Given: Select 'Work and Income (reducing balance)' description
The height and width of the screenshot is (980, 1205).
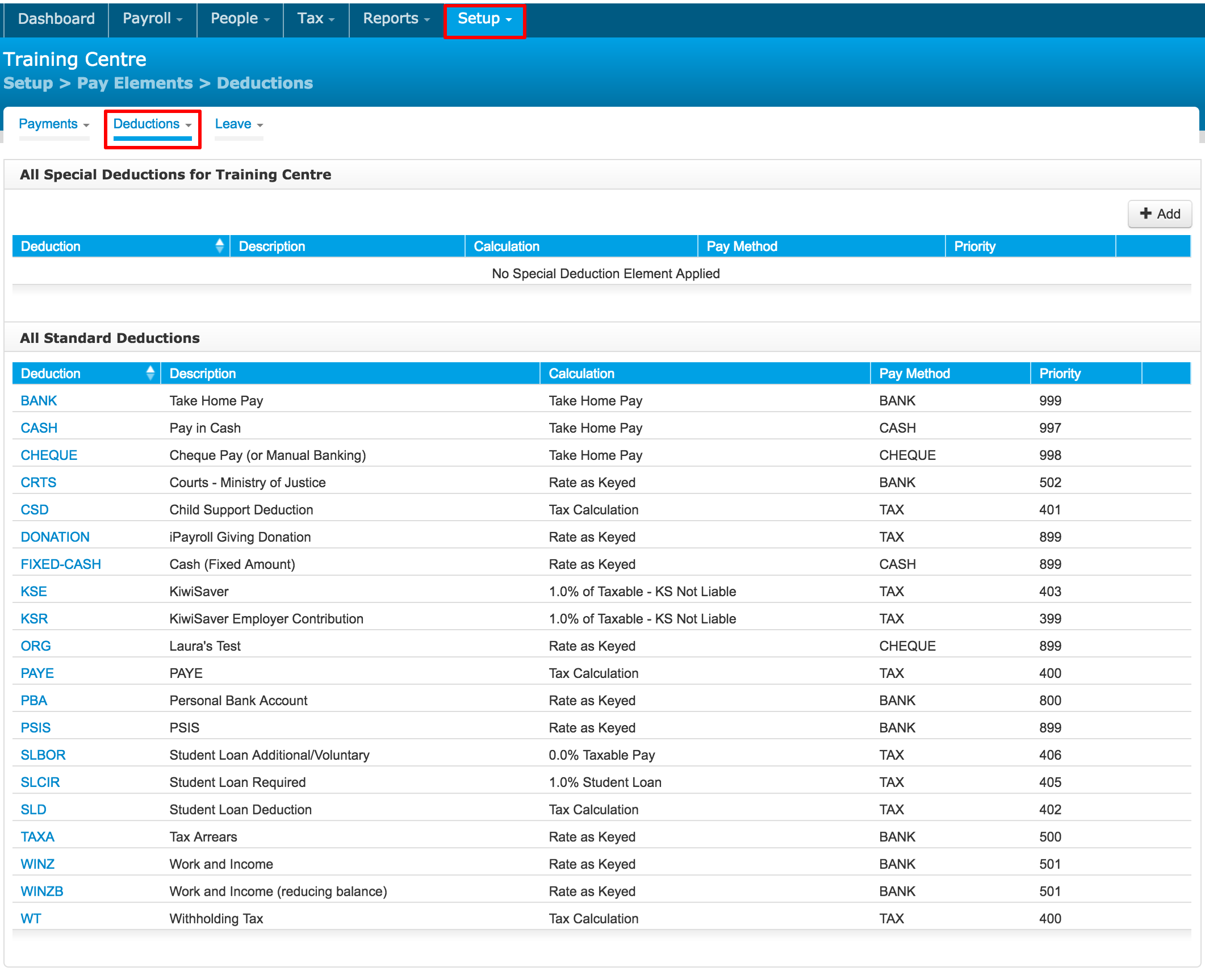Looking at the screenshot, I should [x=278, y=891].
